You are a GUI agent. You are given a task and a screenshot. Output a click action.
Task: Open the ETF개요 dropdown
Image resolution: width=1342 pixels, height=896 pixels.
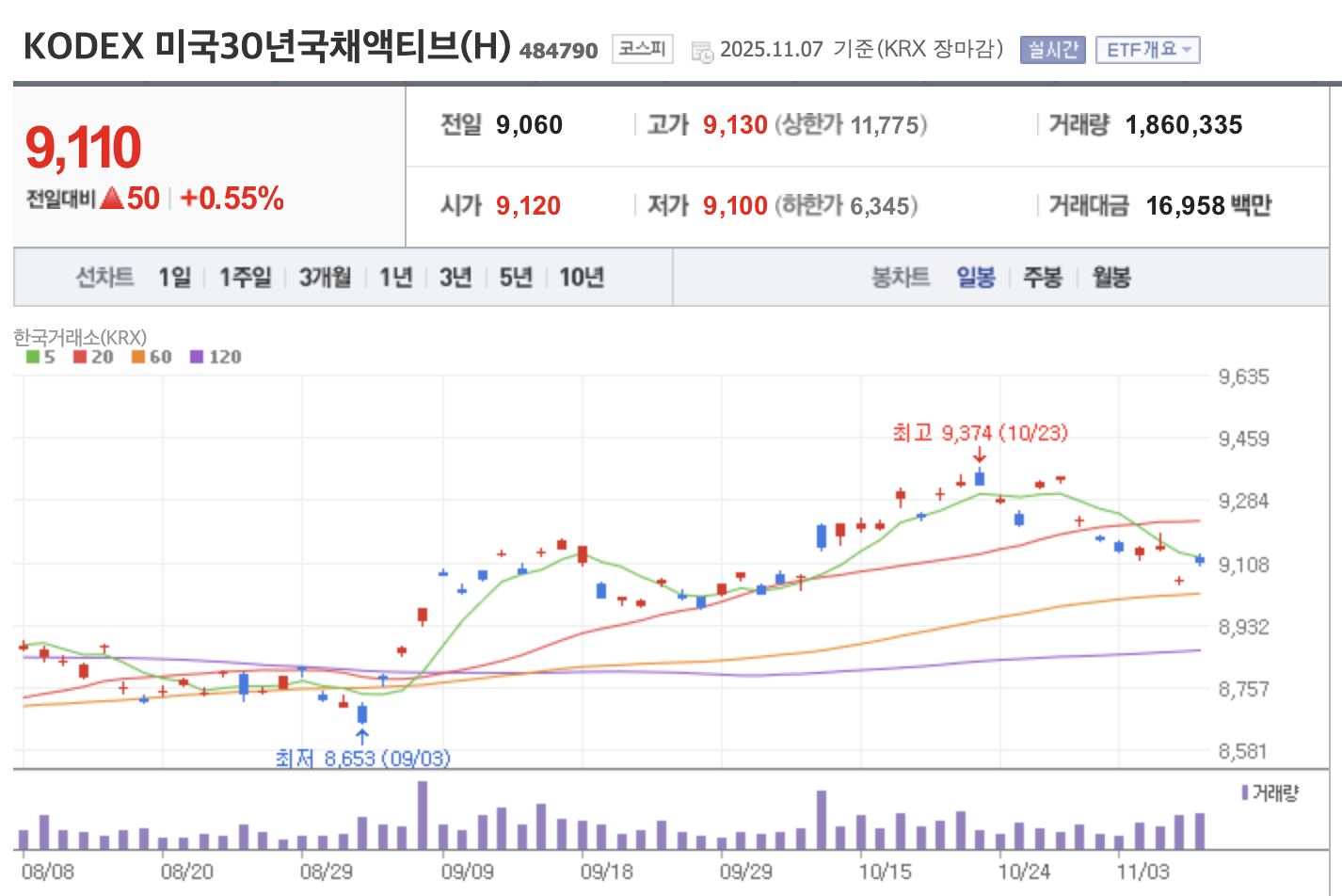point(1147,50)
